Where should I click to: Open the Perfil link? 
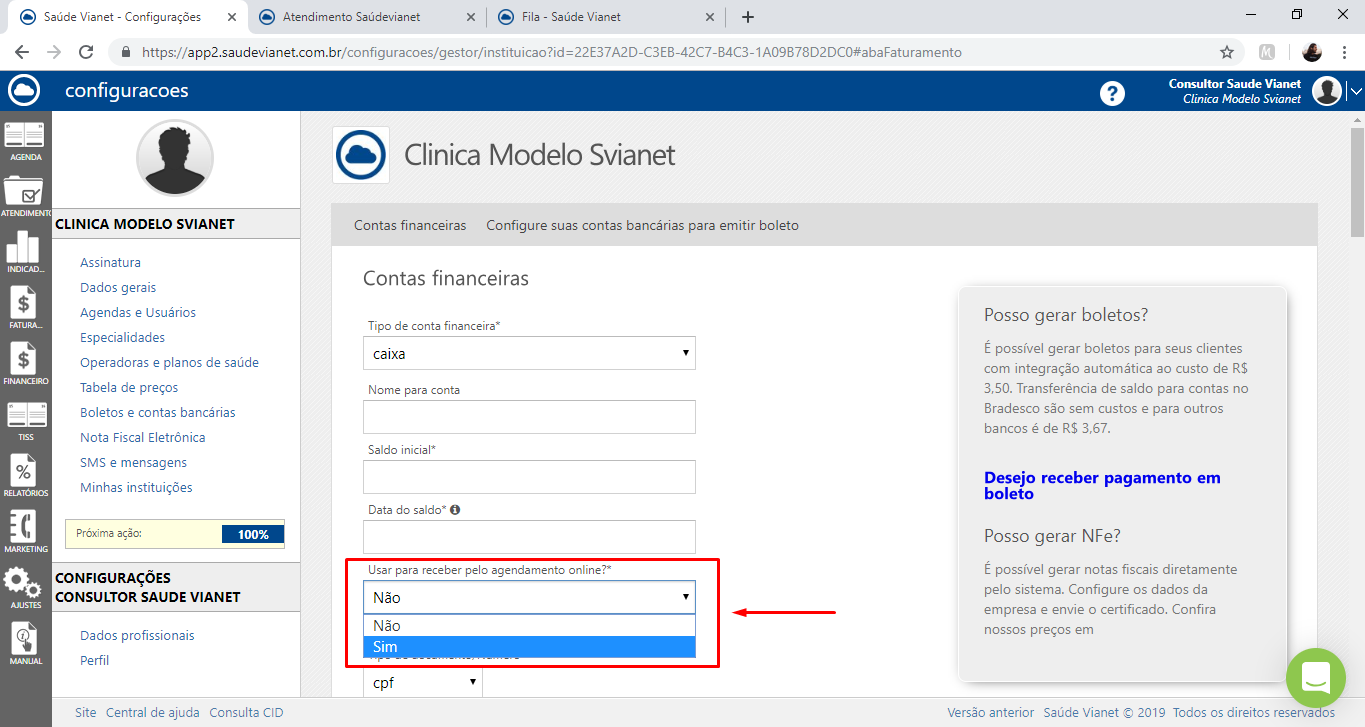[x=95, y=660]
